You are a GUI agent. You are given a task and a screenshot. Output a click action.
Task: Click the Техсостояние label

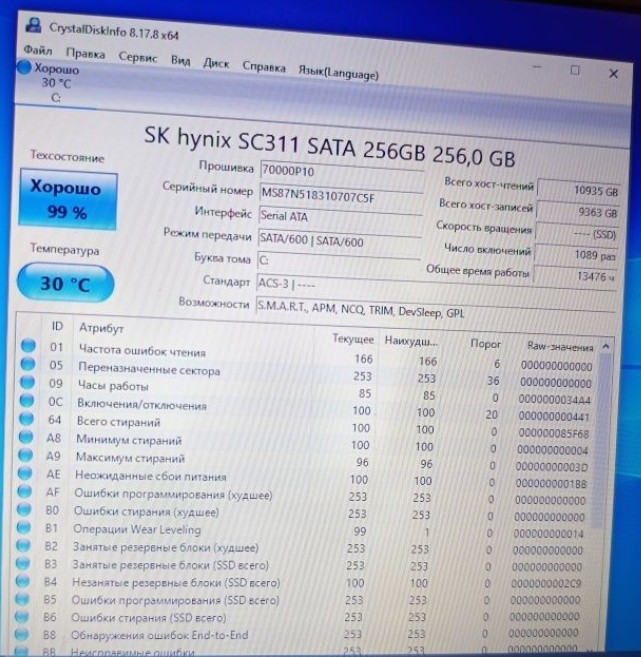67,156
